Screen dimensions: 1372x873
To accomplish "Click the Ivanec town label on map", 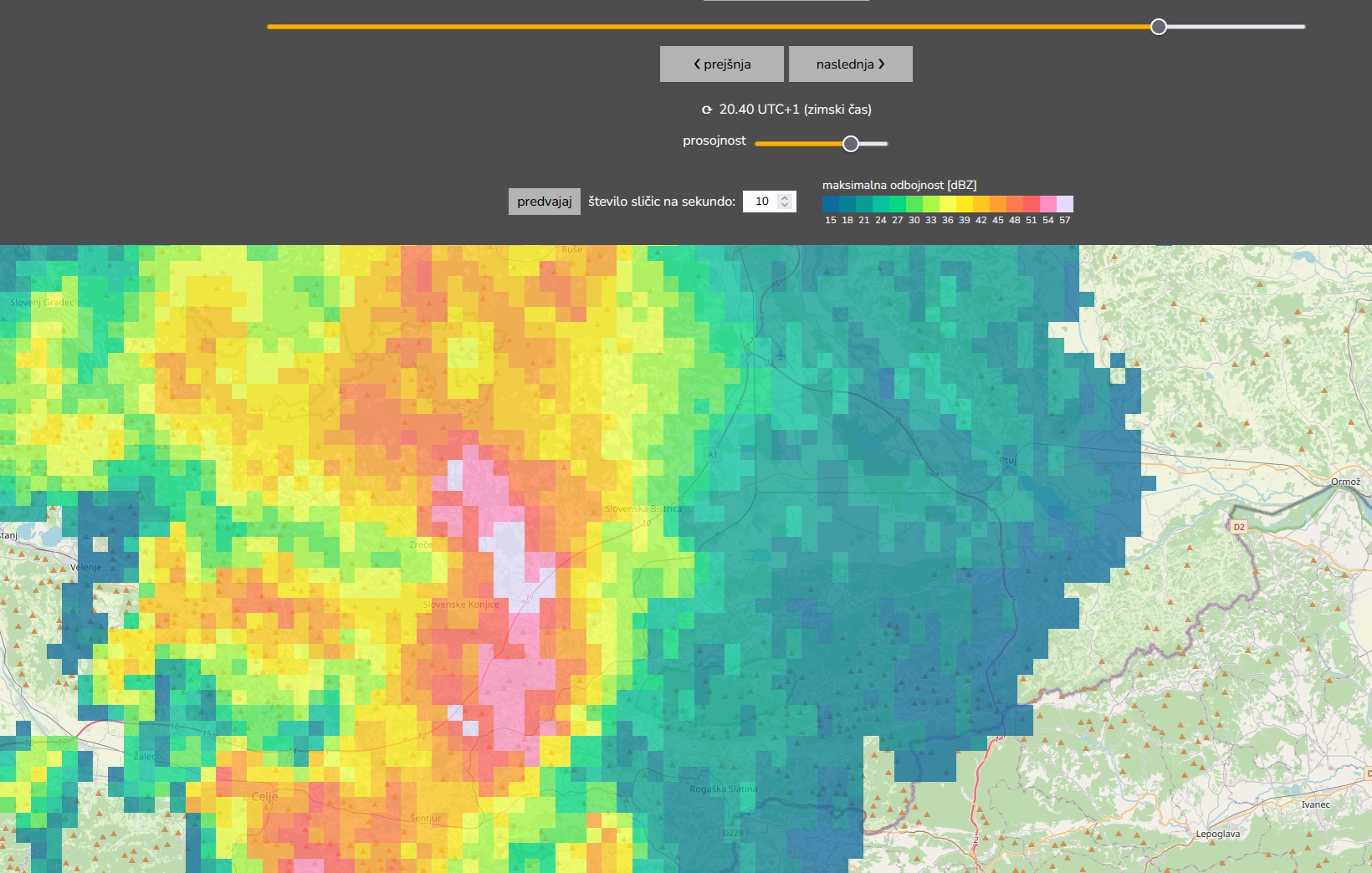I will (x=1315, y=804).
